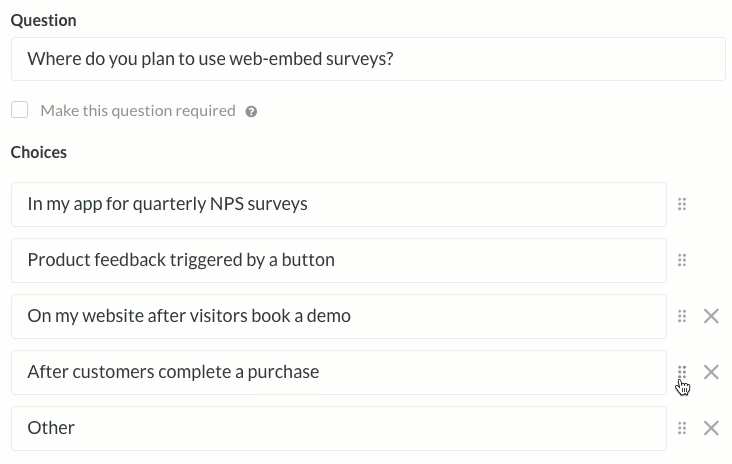Click inside the 'Other' choice field
Screen dimensions: 732x464
[x=339, y=429]
